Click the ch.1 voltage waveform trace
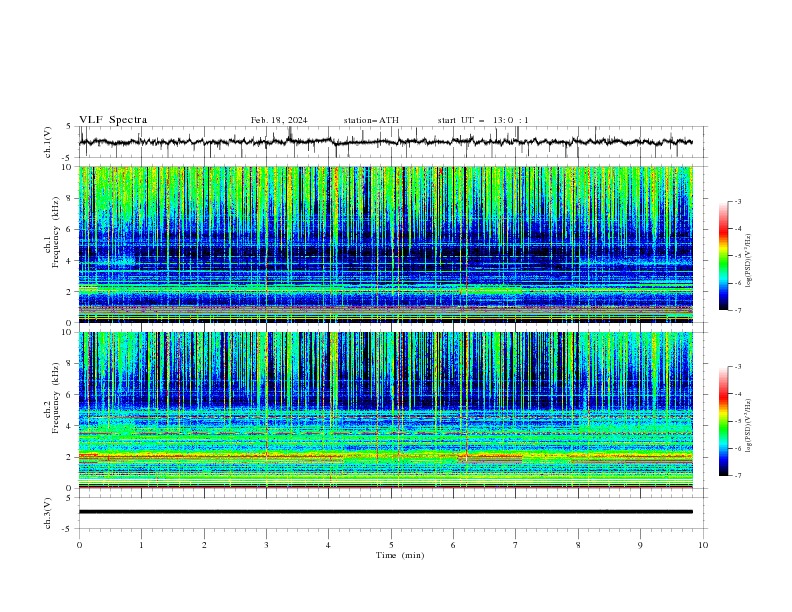792x612 pixels. click(385, 142)
